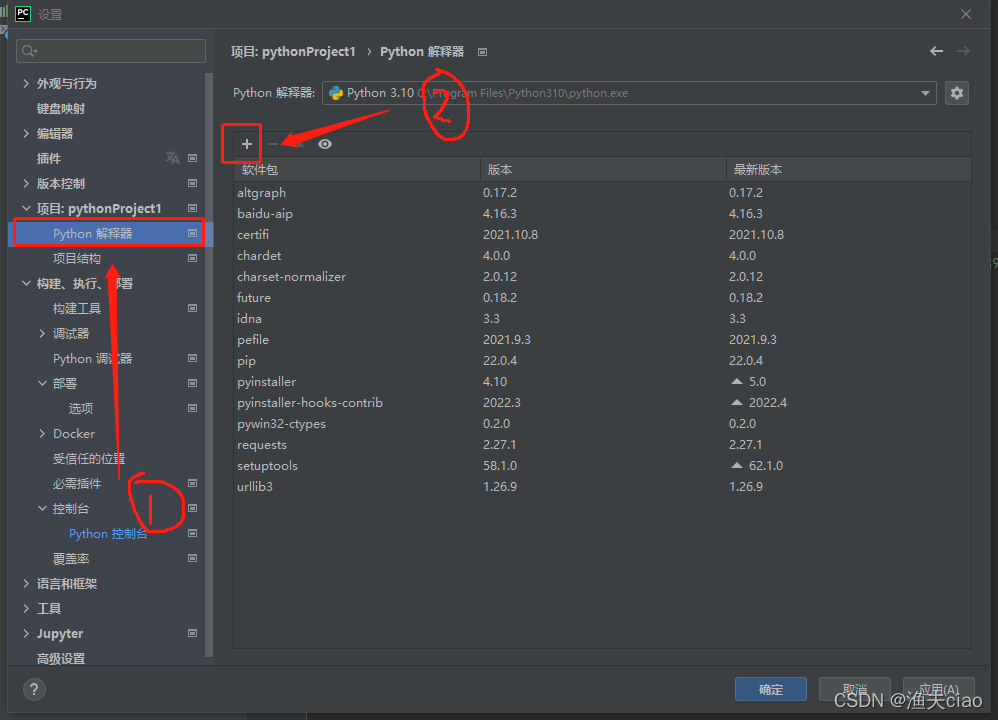
Task: Select the urllib3 package row
Action: pyautogui.click(x=602, y=486)
